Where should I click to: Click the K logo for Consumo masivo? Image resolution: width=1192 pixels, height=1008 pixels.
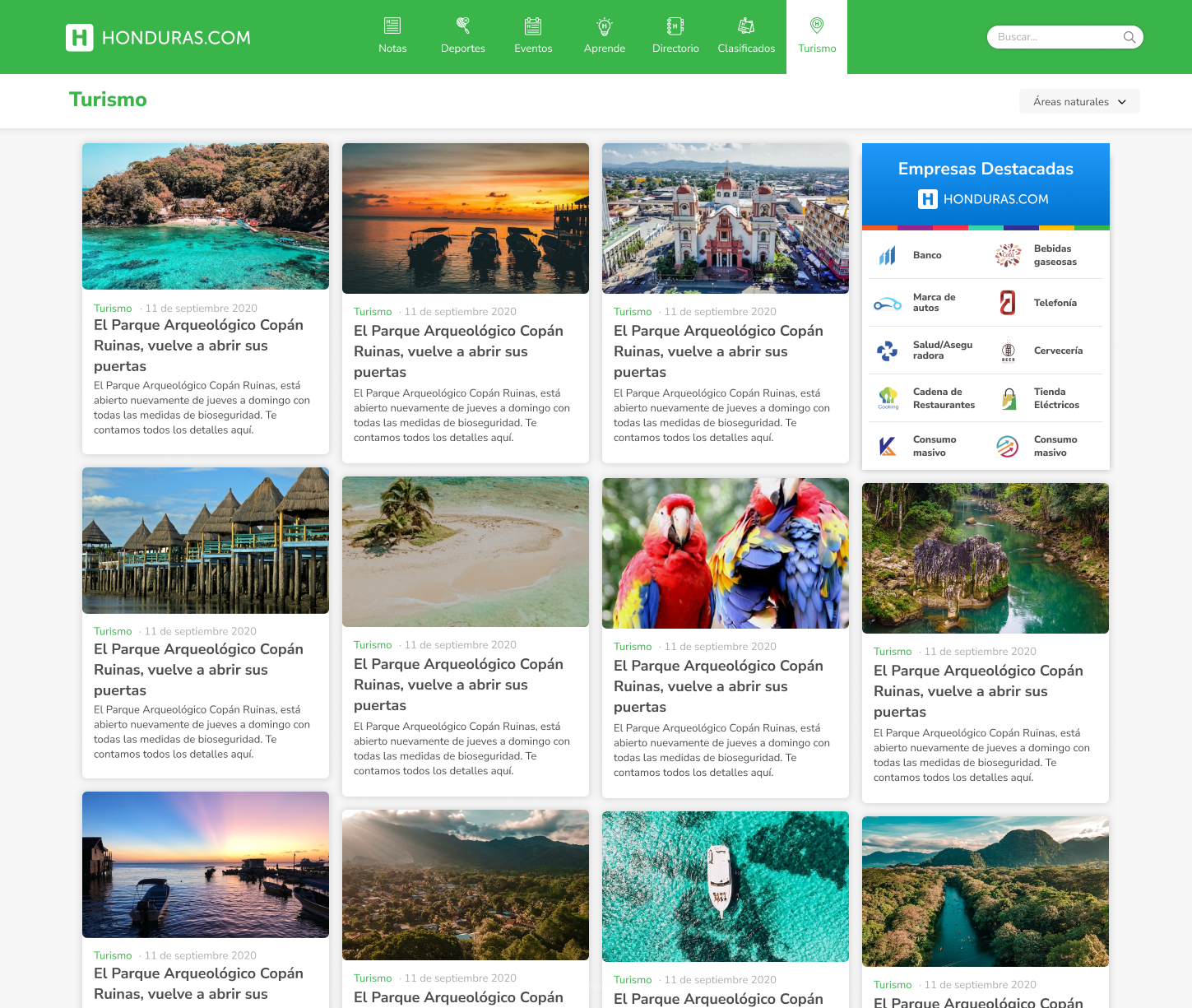(888, 447)
